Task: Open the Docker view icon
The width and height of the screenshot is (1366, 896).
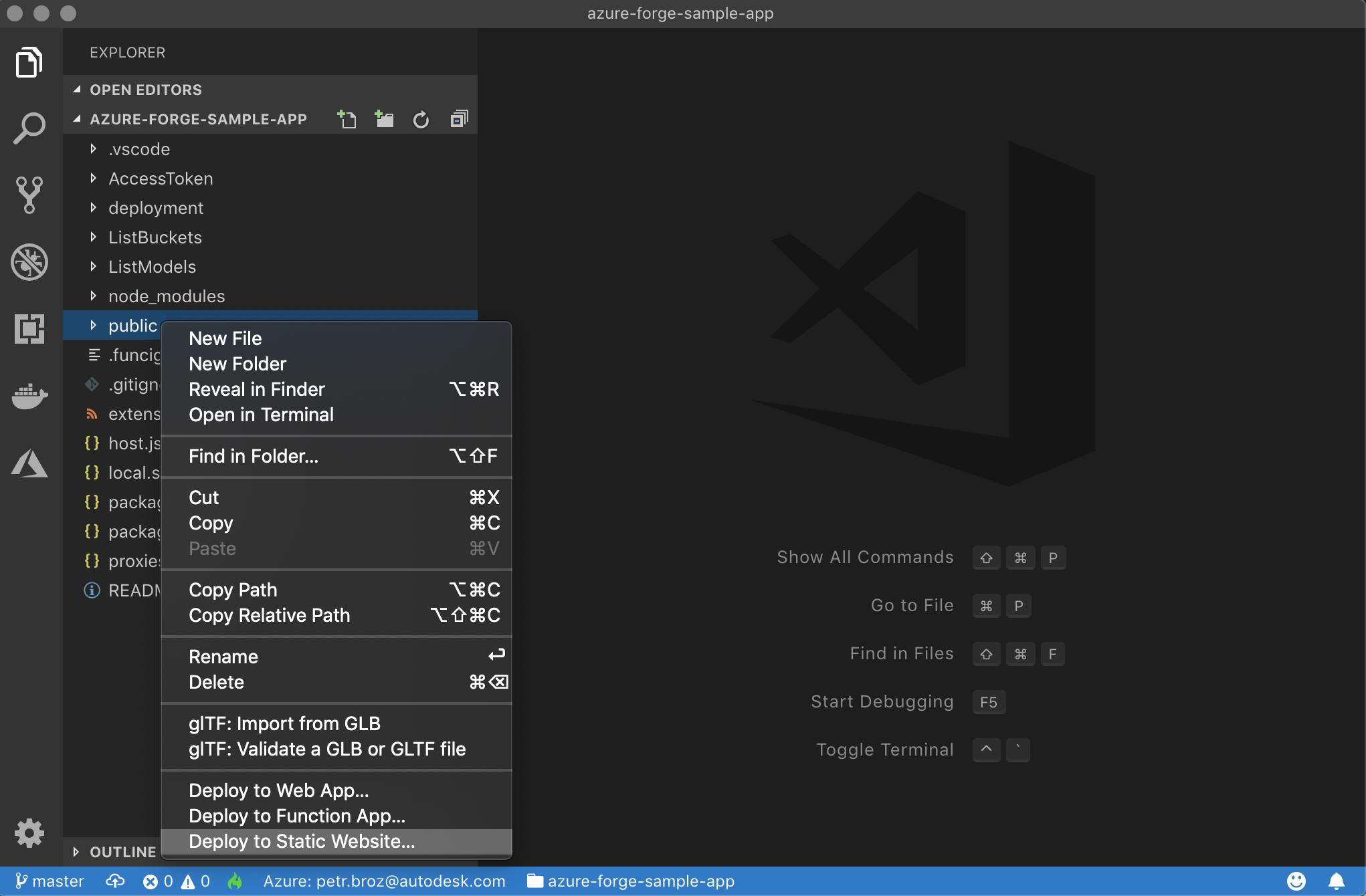Action: 29,396
